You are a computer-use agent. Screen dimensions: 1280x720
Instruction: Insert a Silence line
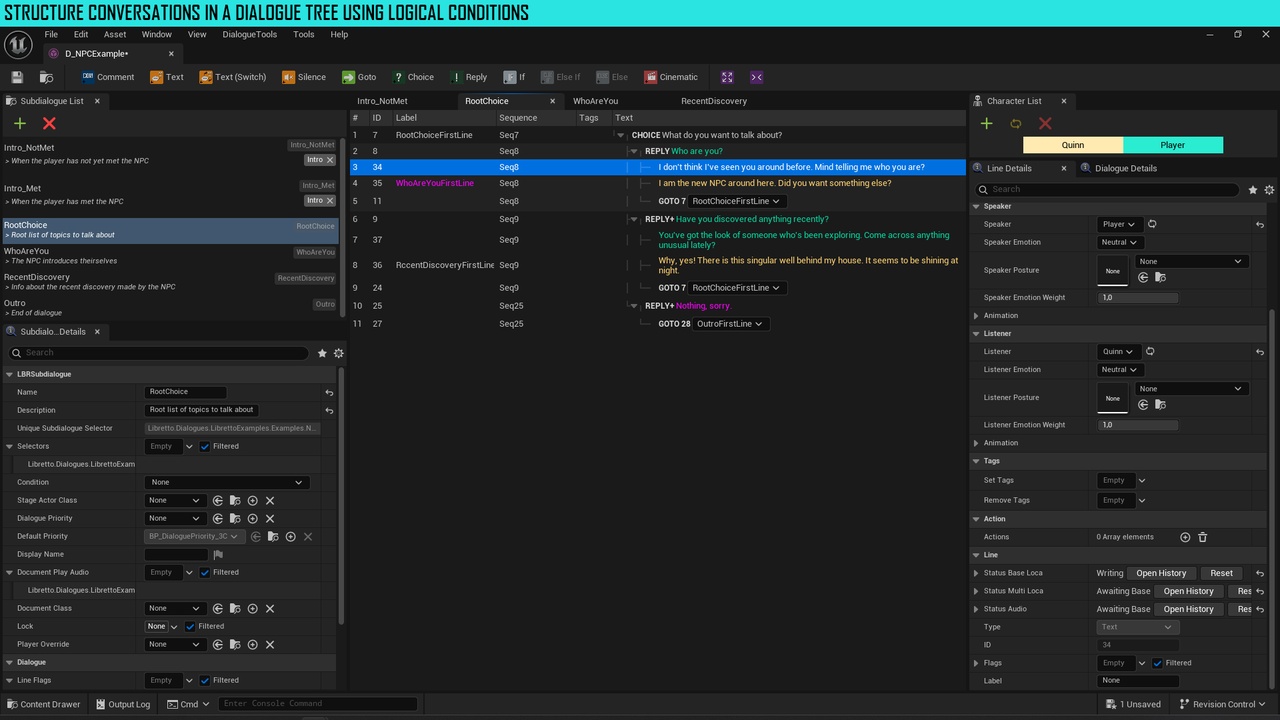[x=304, y=77]
